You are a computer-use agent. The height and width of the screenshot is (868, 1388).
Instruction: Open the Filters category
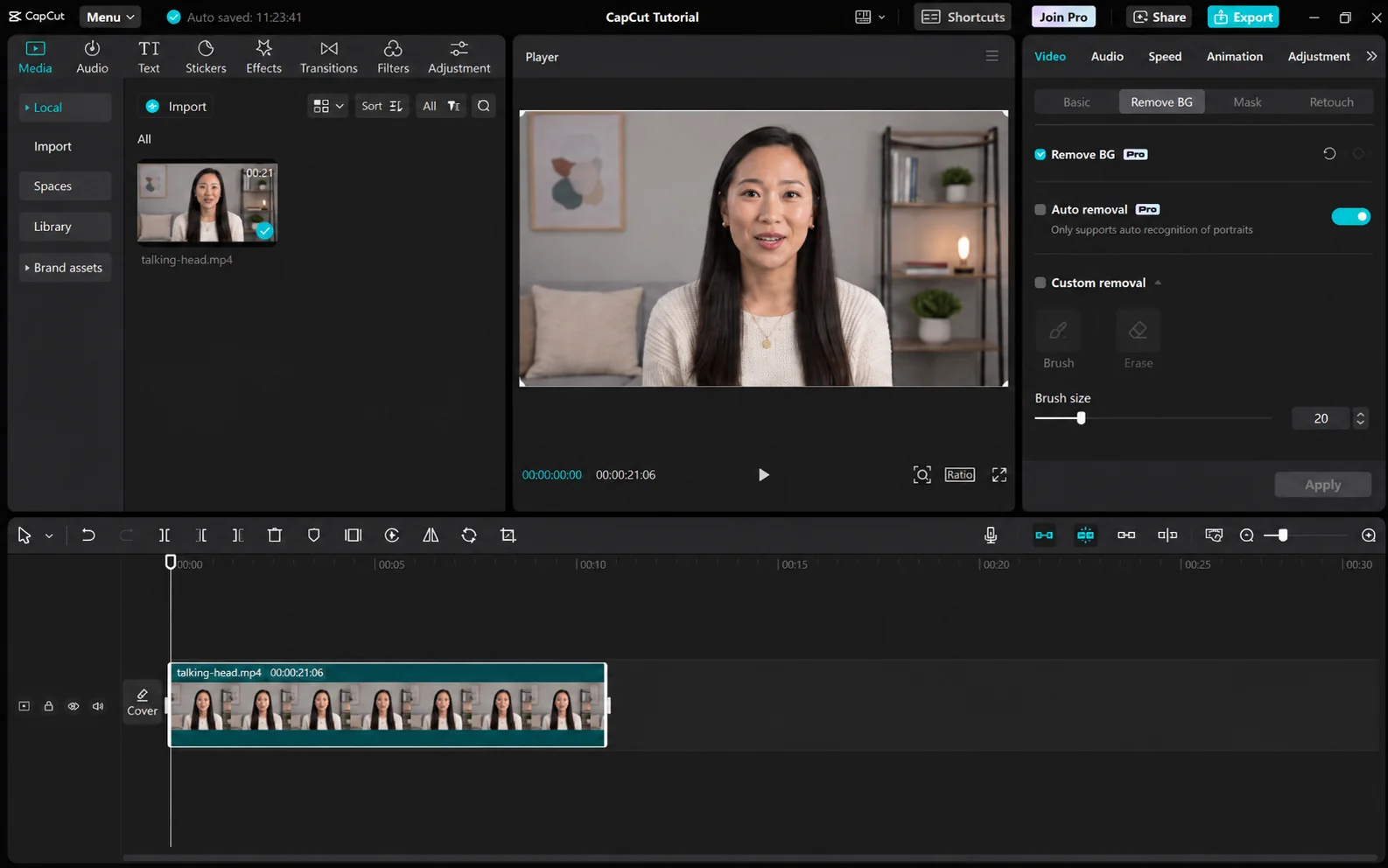(x=393, y=57)
